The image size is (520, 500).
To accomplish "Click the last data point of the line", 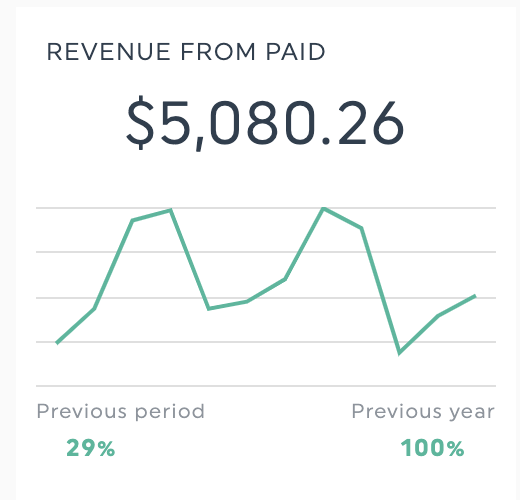I will (475, 296).
